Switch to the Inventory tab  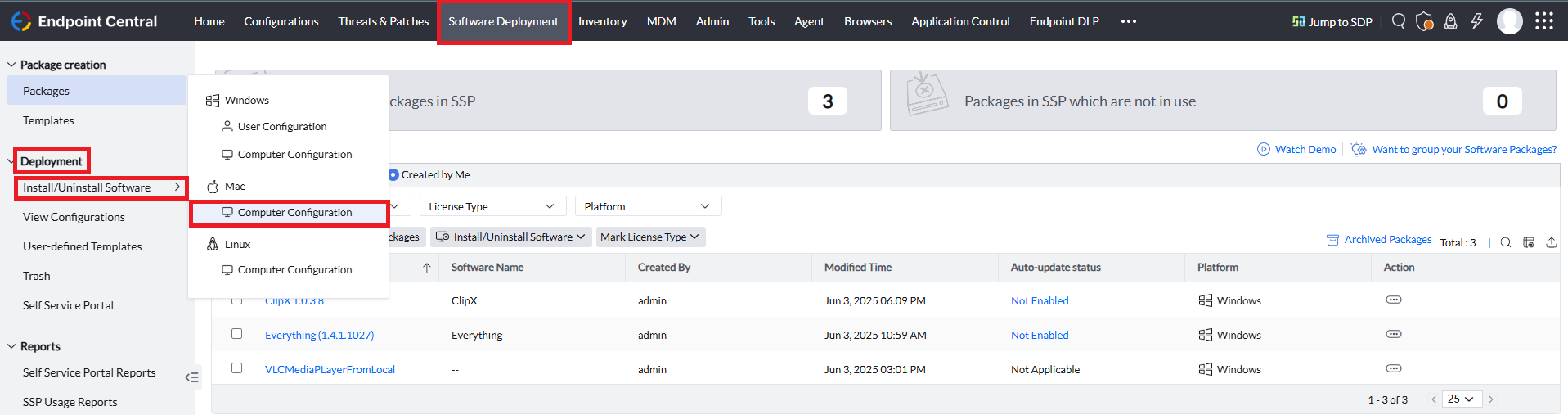pos(602,21)
